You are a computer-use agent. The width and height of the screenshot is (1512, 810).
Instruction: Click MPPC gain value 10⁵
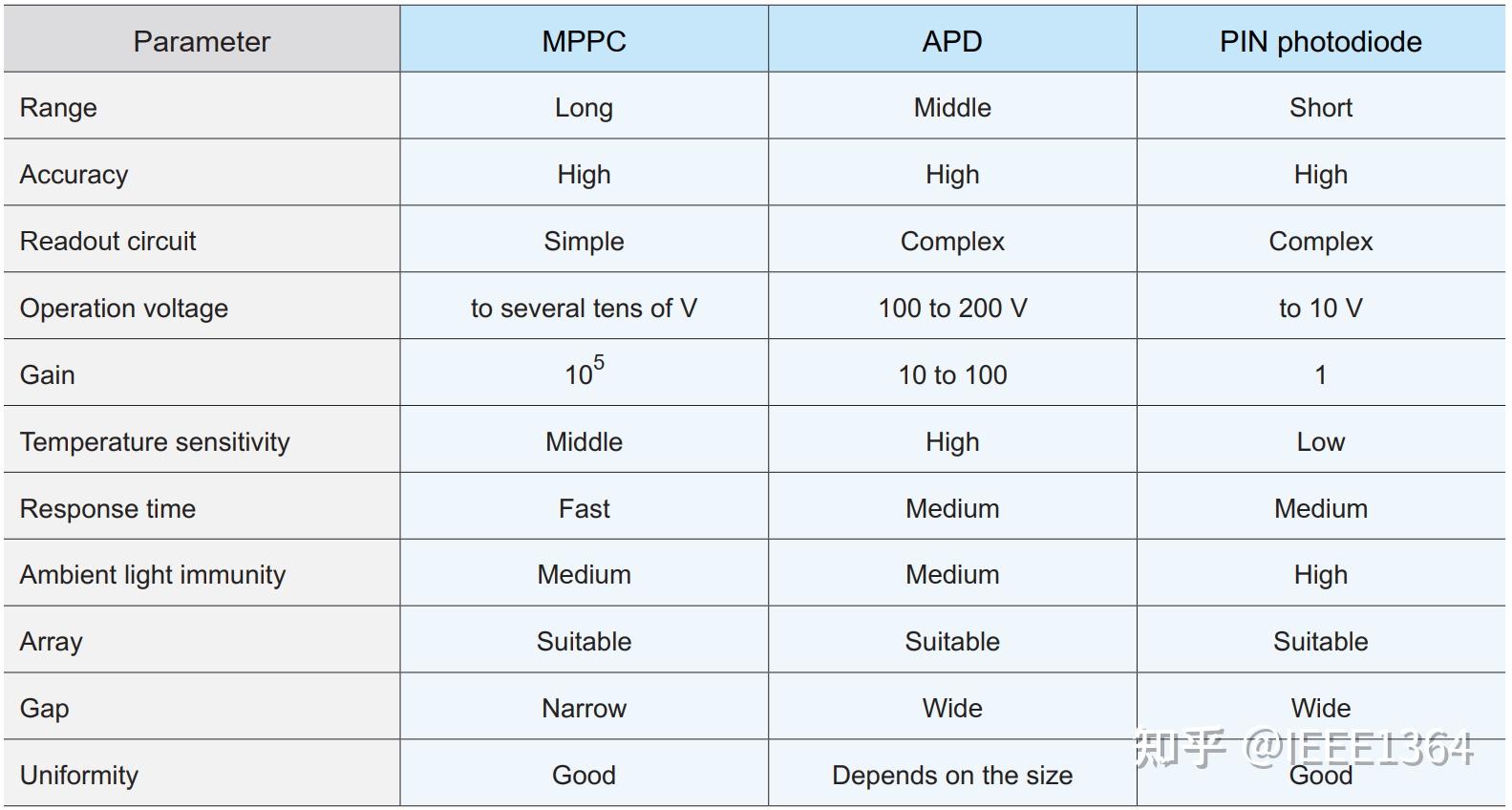click(x=584, y=373)
